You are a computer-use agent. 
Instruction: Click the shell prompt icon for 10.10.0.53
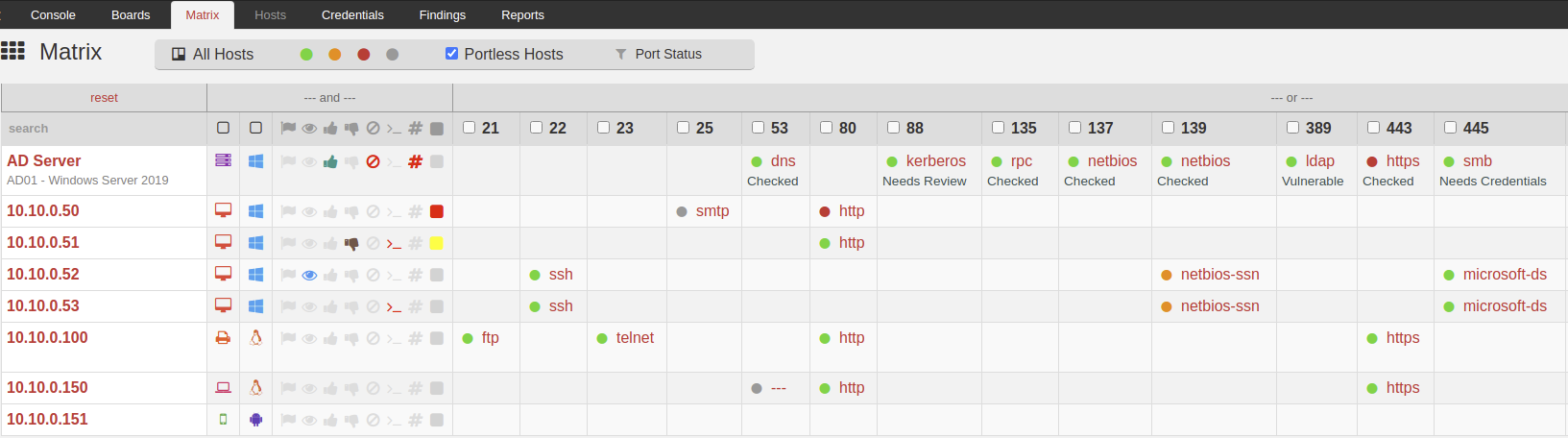394,306
